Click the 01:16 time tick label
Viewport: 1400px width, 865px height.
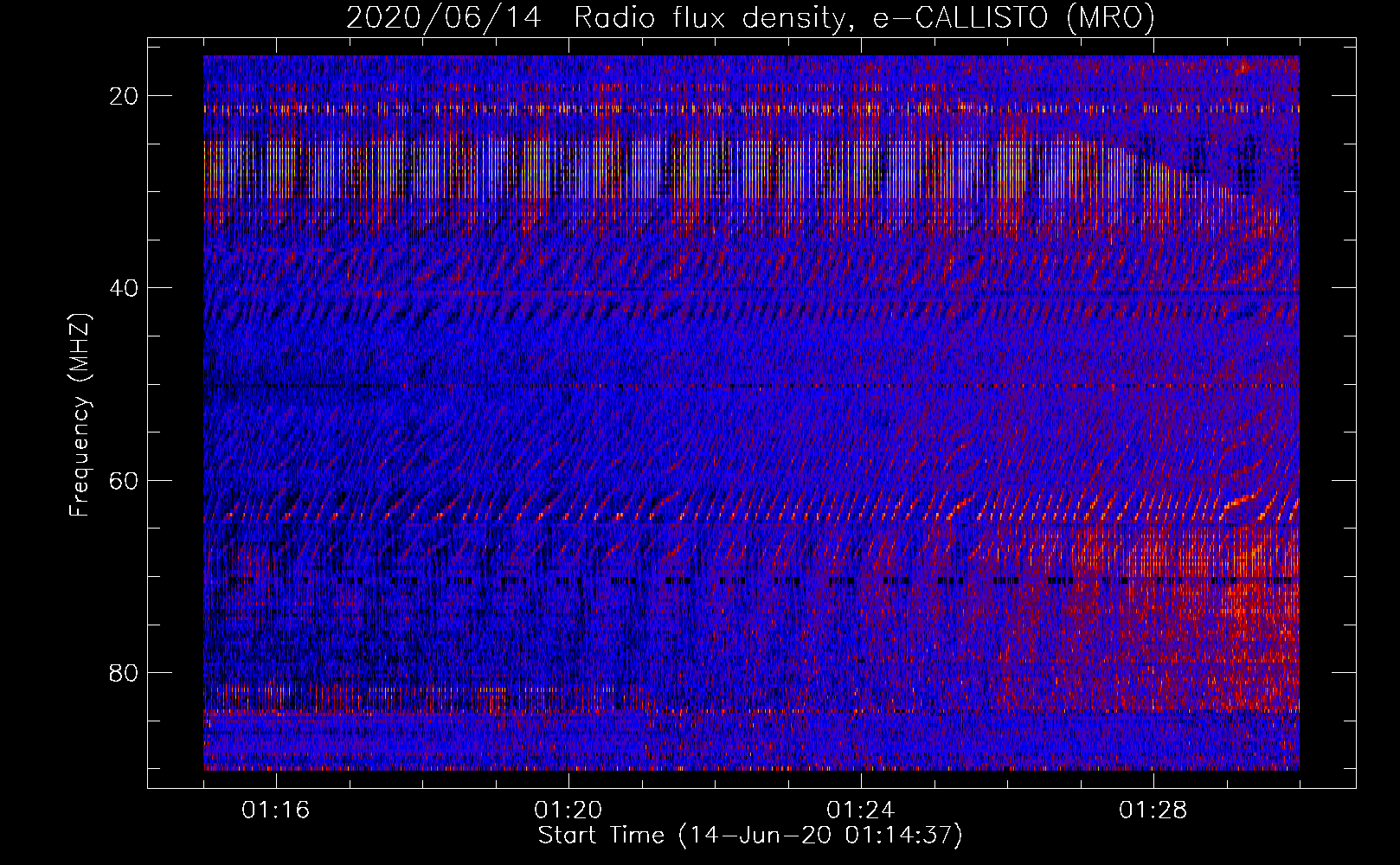pos(276,811)
